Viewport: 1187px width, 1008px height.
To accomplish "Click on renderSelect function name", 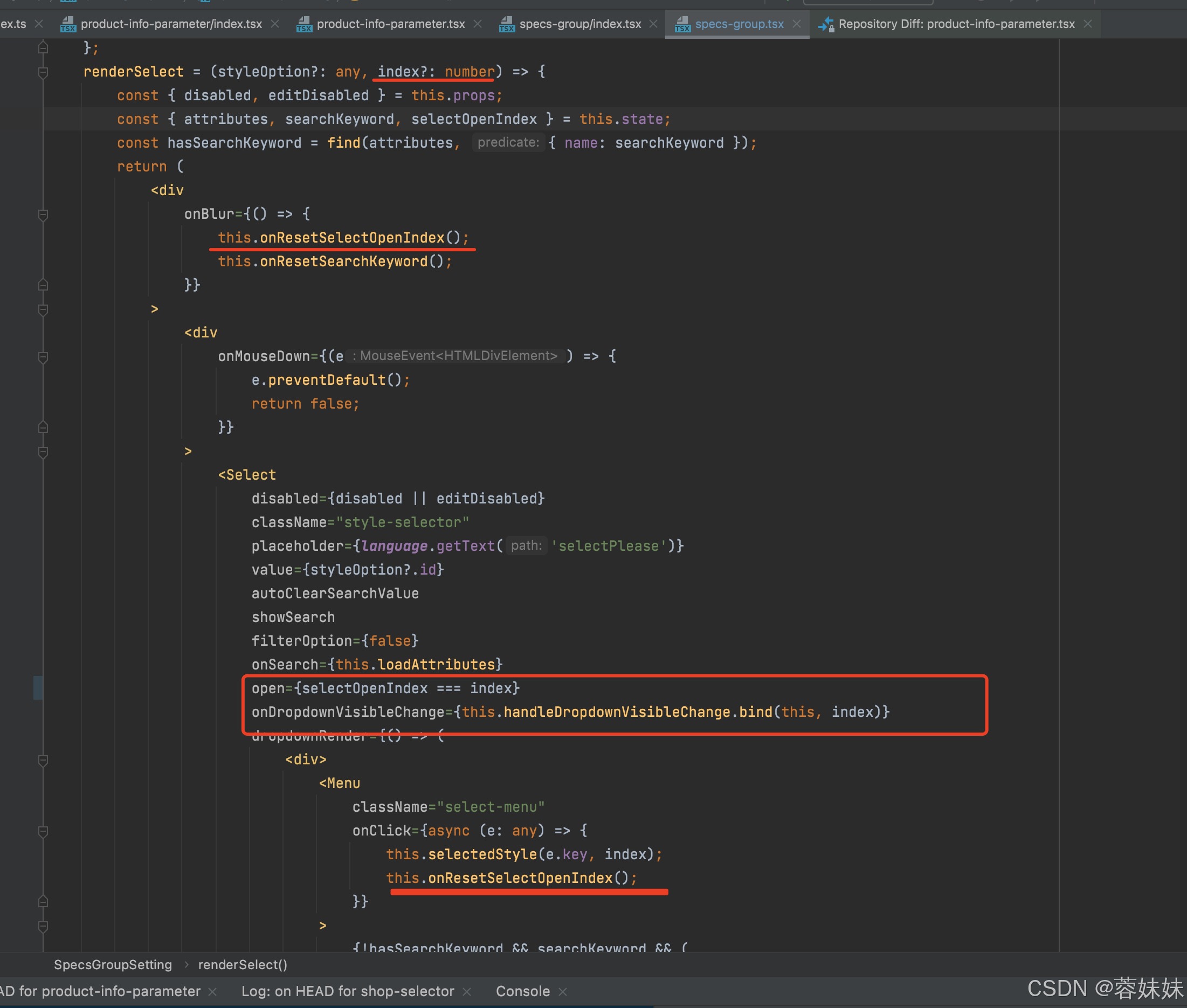I will point(134,72).
